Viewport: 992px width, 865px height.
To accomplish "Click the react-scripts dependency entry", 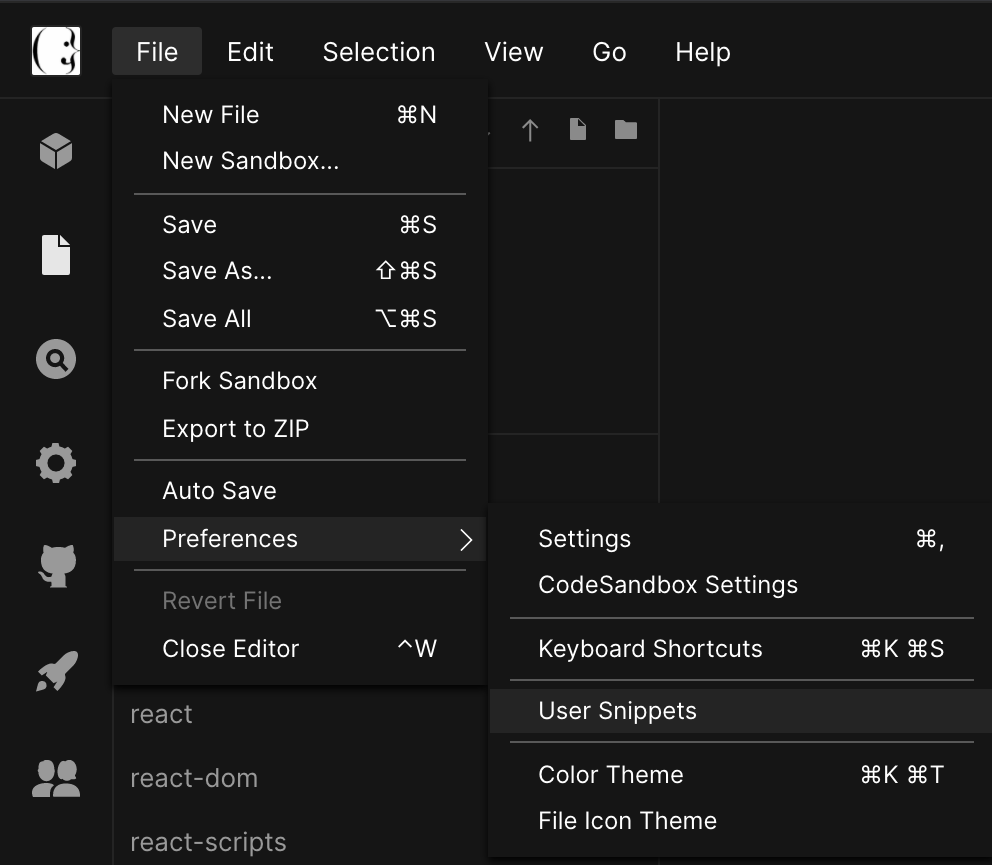I will [x=208, y=842].
